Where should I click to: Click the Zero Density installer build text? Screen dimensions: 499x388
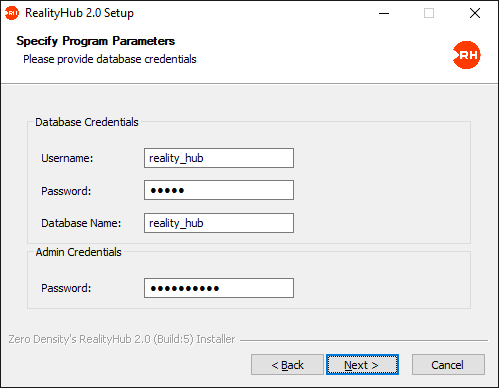coord(122,339)
